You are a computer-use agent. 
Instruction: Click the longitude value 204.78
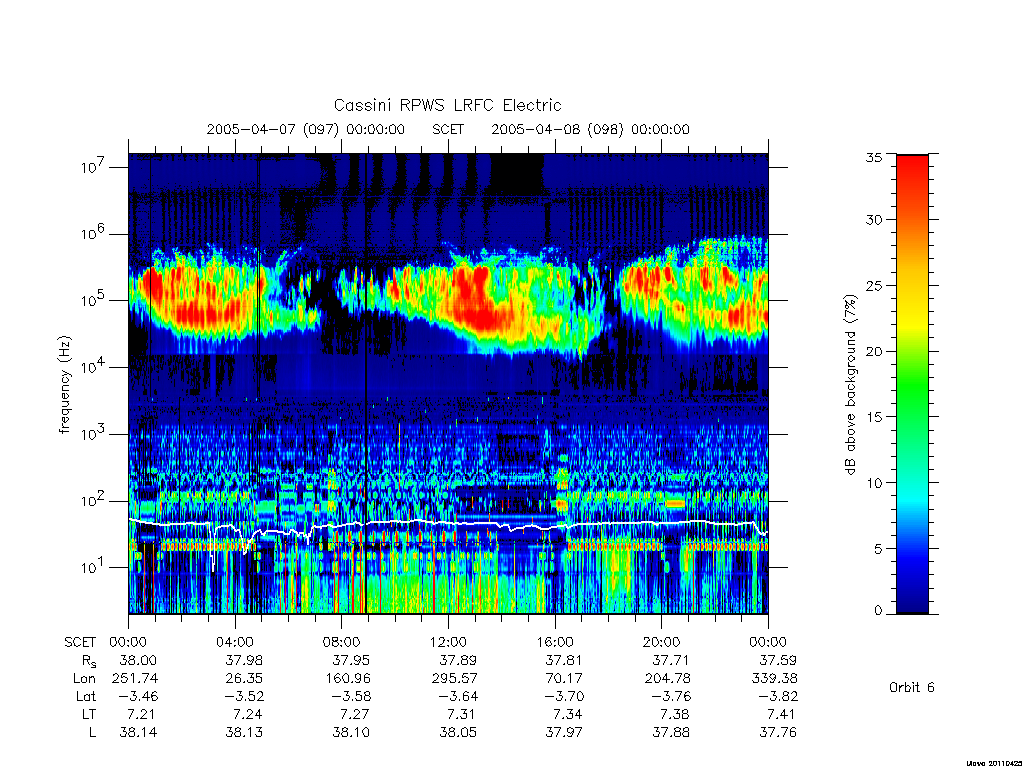click(x=667, y=679)
